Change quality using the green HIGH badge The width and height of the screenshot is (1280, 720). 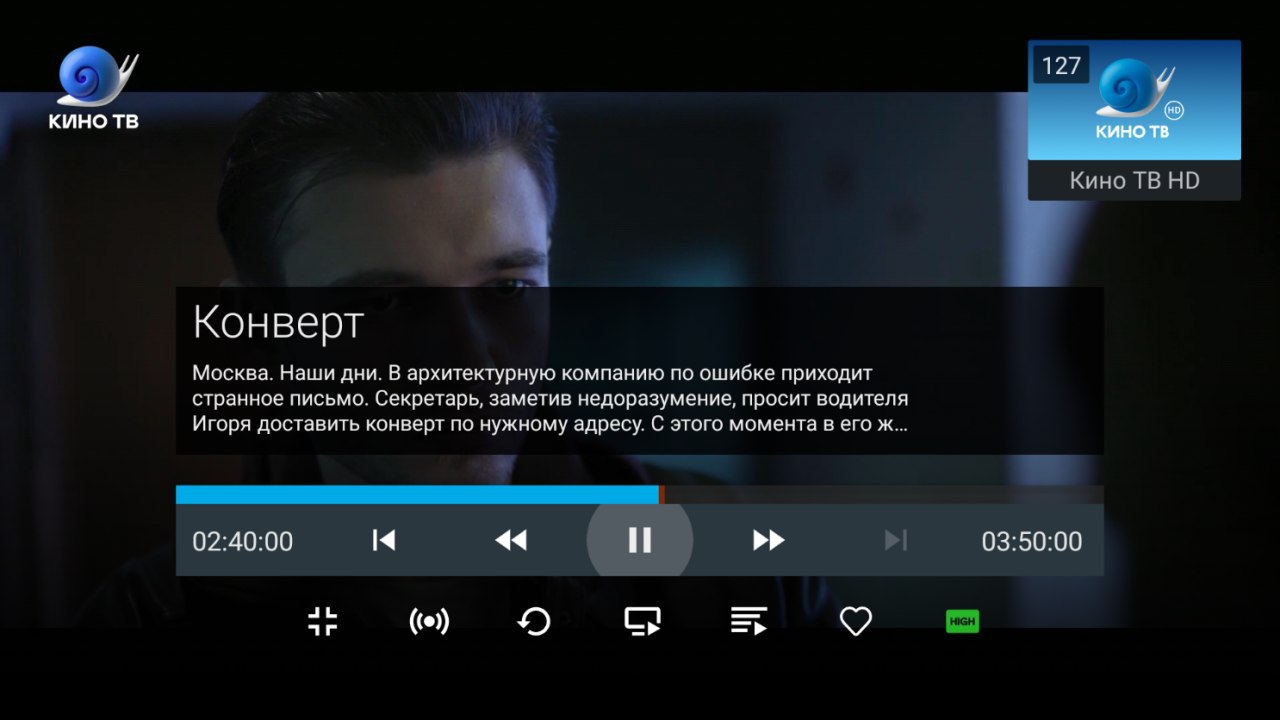[x=962, y=622]
